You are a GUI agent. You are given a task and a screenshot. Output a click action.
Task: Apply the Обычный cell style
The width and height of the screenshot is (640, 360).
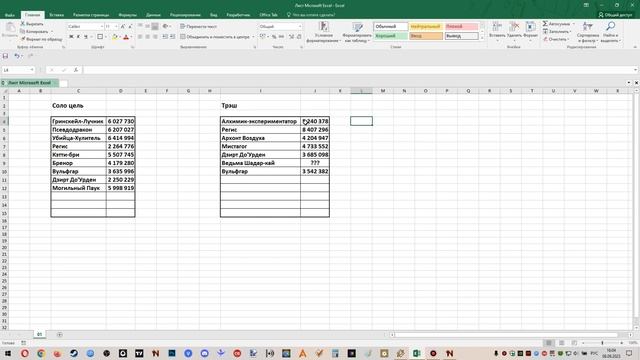(x=390, y=27)
